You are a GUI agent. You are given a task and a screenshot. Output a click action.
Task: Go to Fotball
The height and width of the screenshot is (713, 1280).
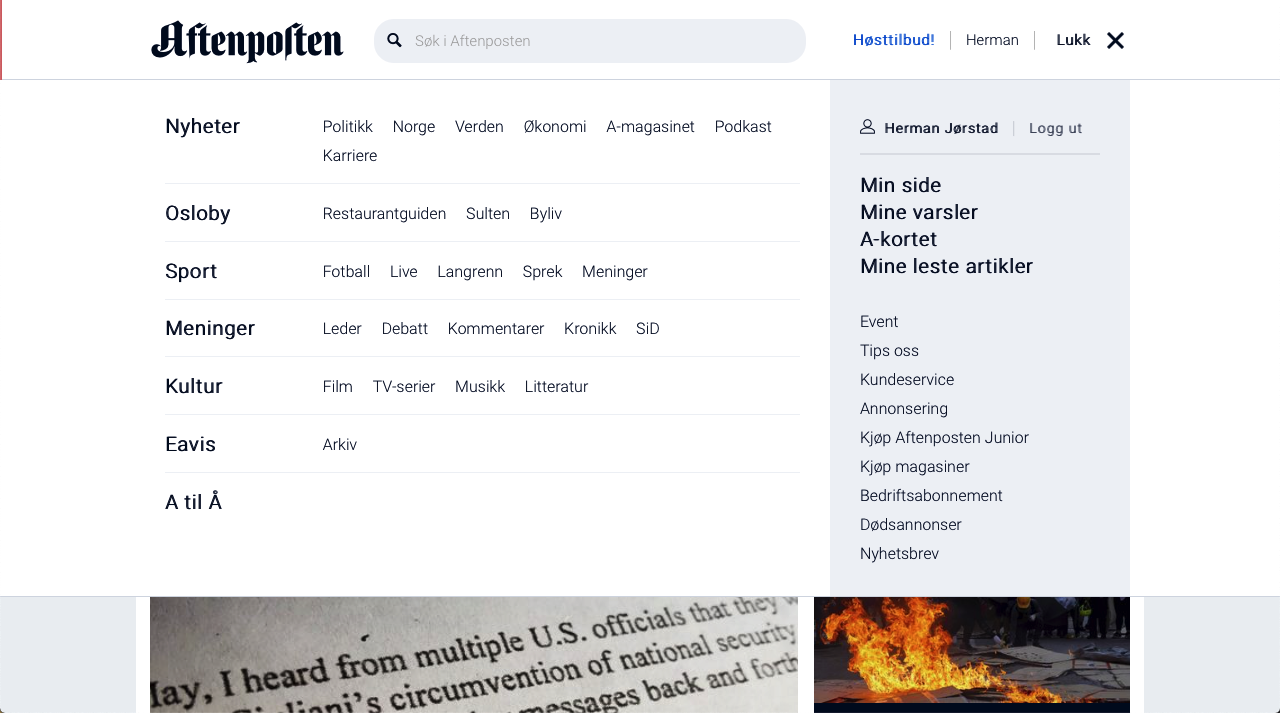[347, 272]
